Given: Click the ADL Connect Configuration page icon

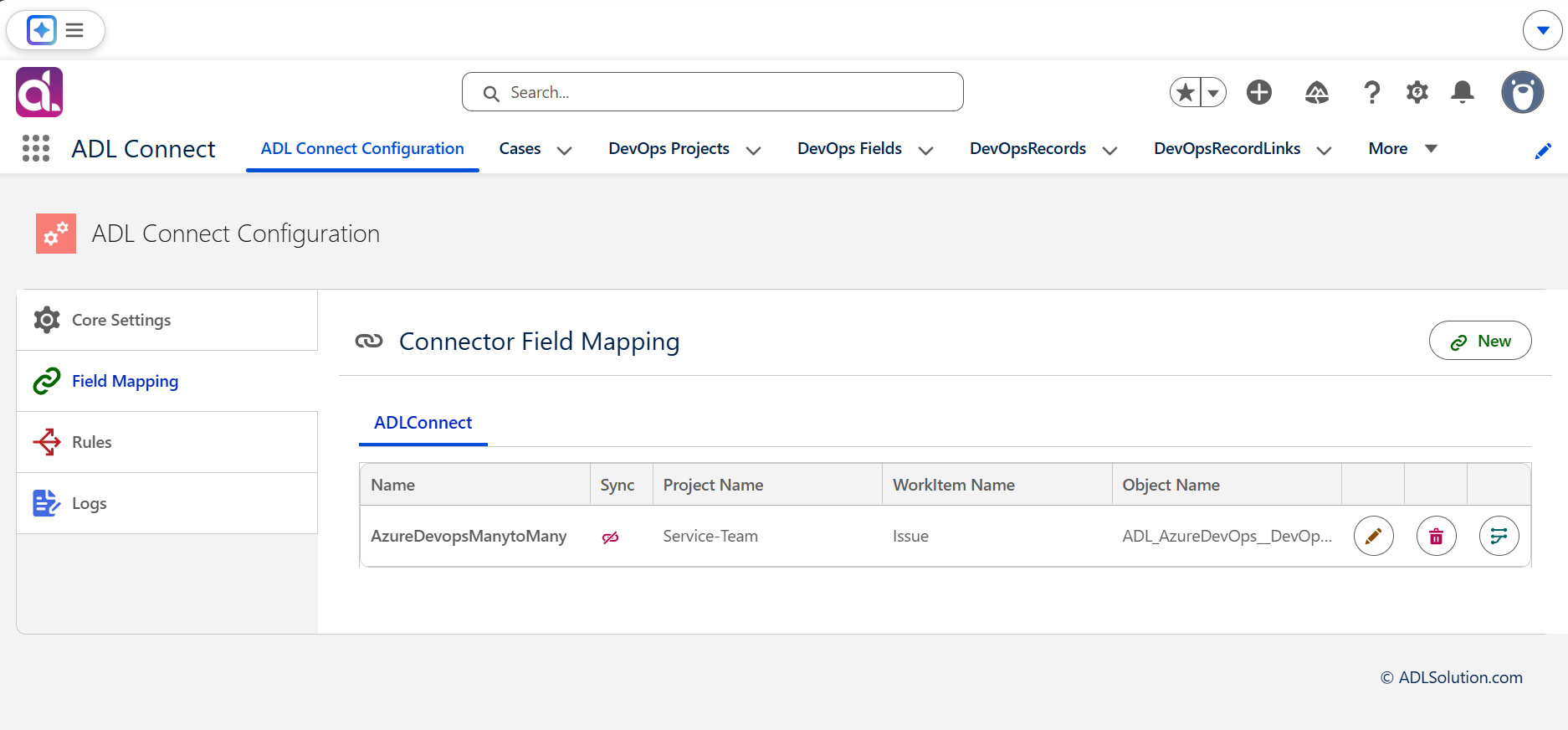Looking at the screenshot, I should [56, 234].
